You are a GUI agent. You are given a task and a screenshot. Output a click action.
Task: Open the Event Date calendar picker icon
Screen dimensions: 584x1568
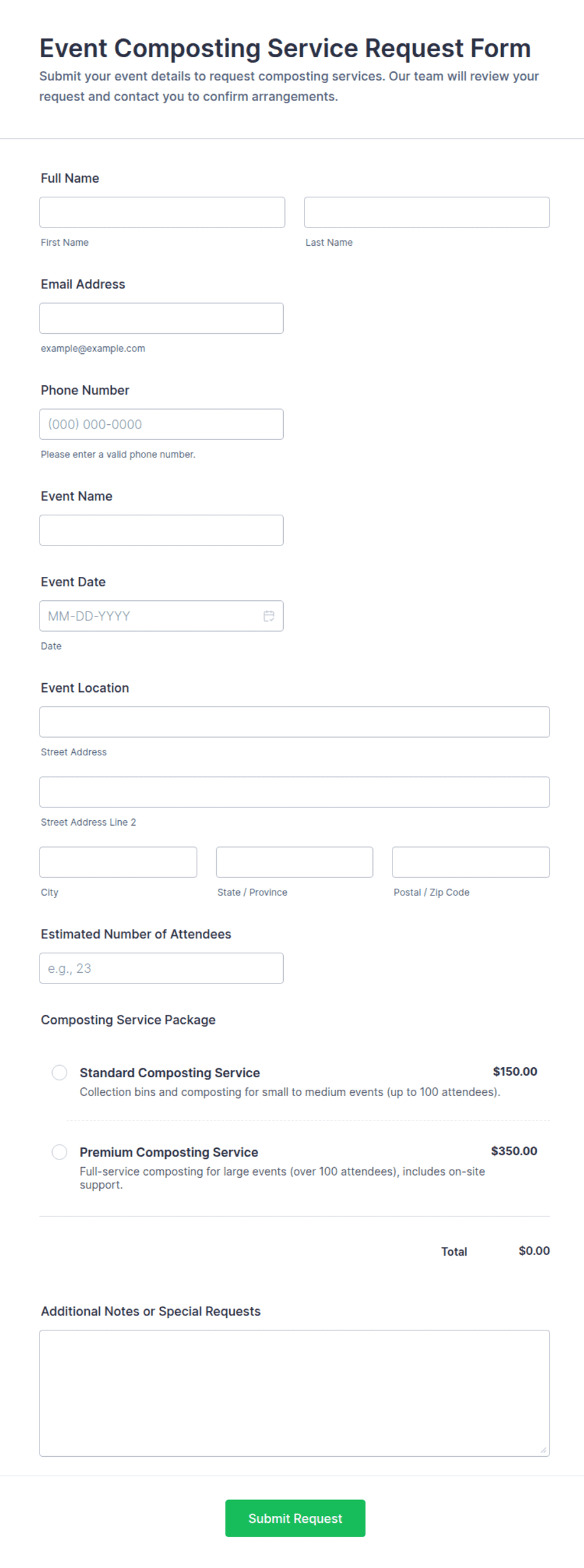click(269, 616)
